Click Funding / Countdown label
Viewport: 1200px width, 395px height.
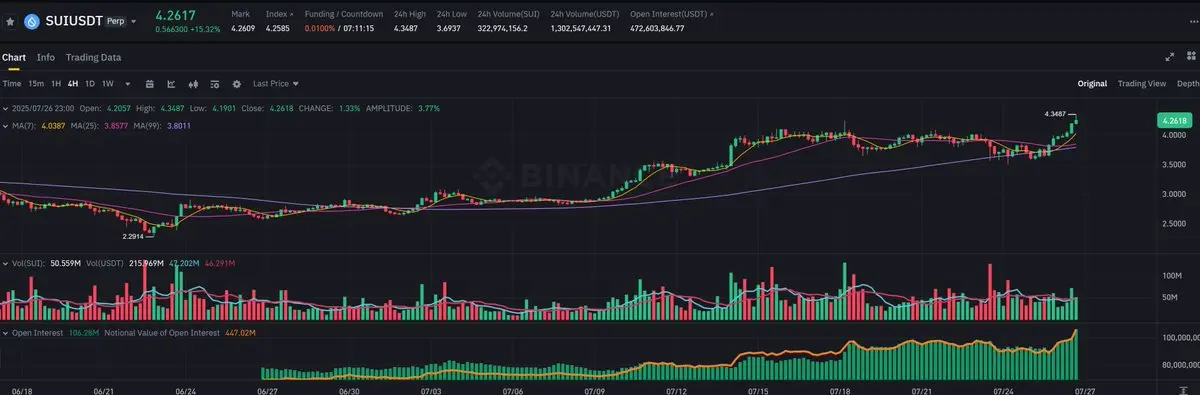click(344, 14)
